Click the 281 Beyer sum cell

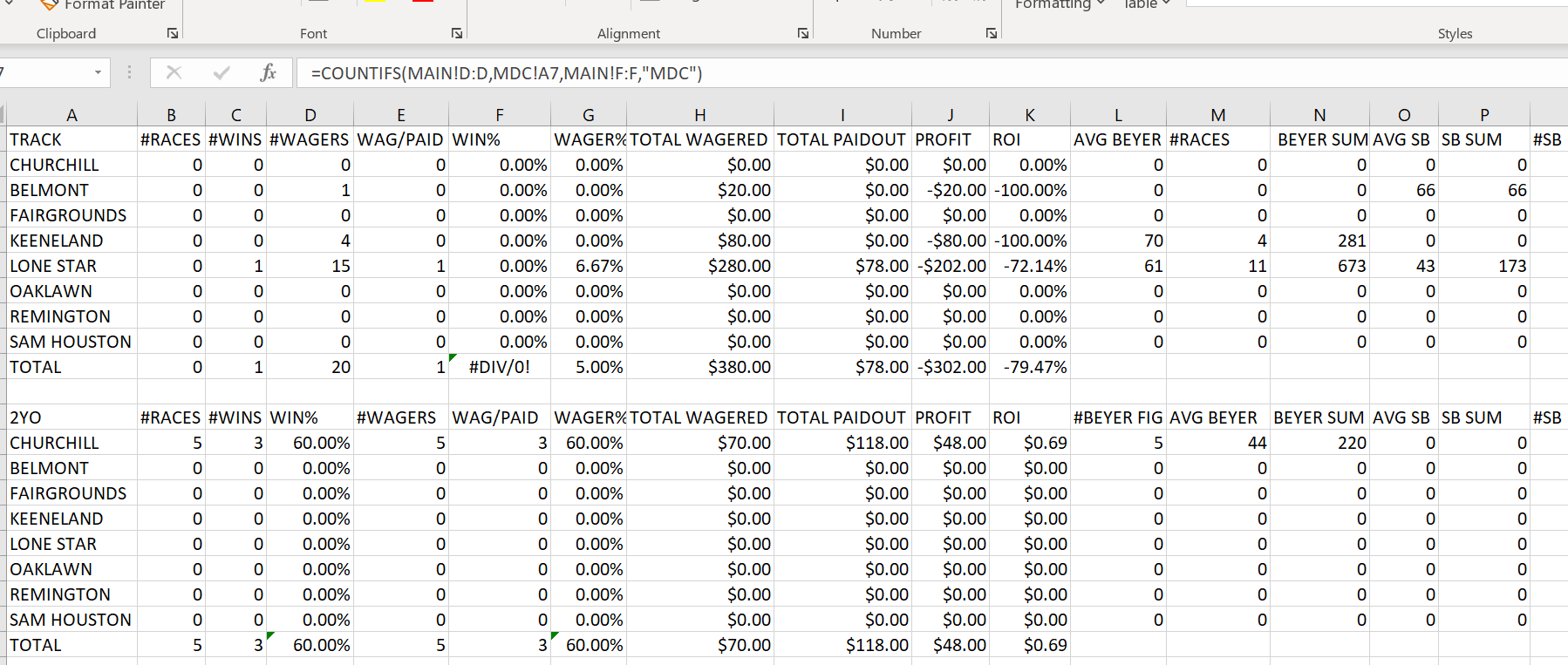1319,241
